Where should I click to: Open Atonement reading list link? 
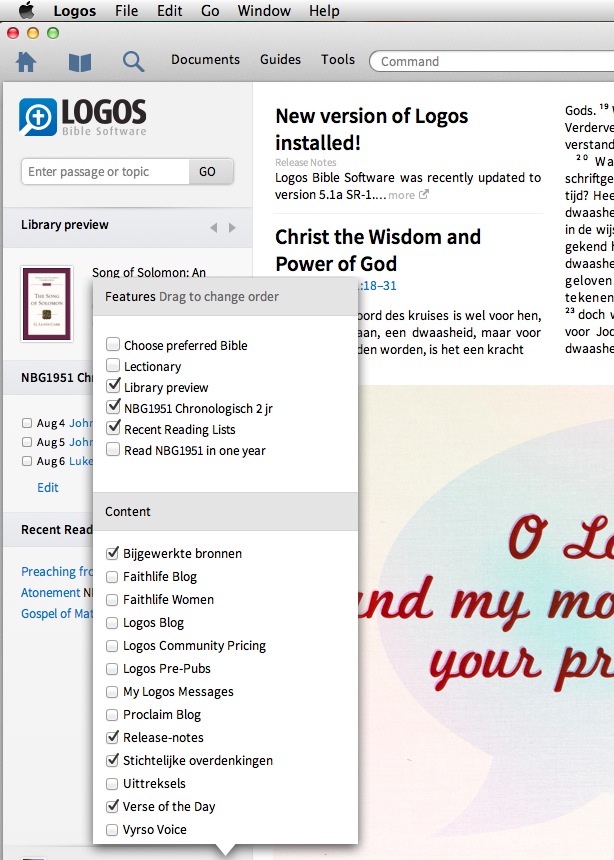[x=50, y=592]
